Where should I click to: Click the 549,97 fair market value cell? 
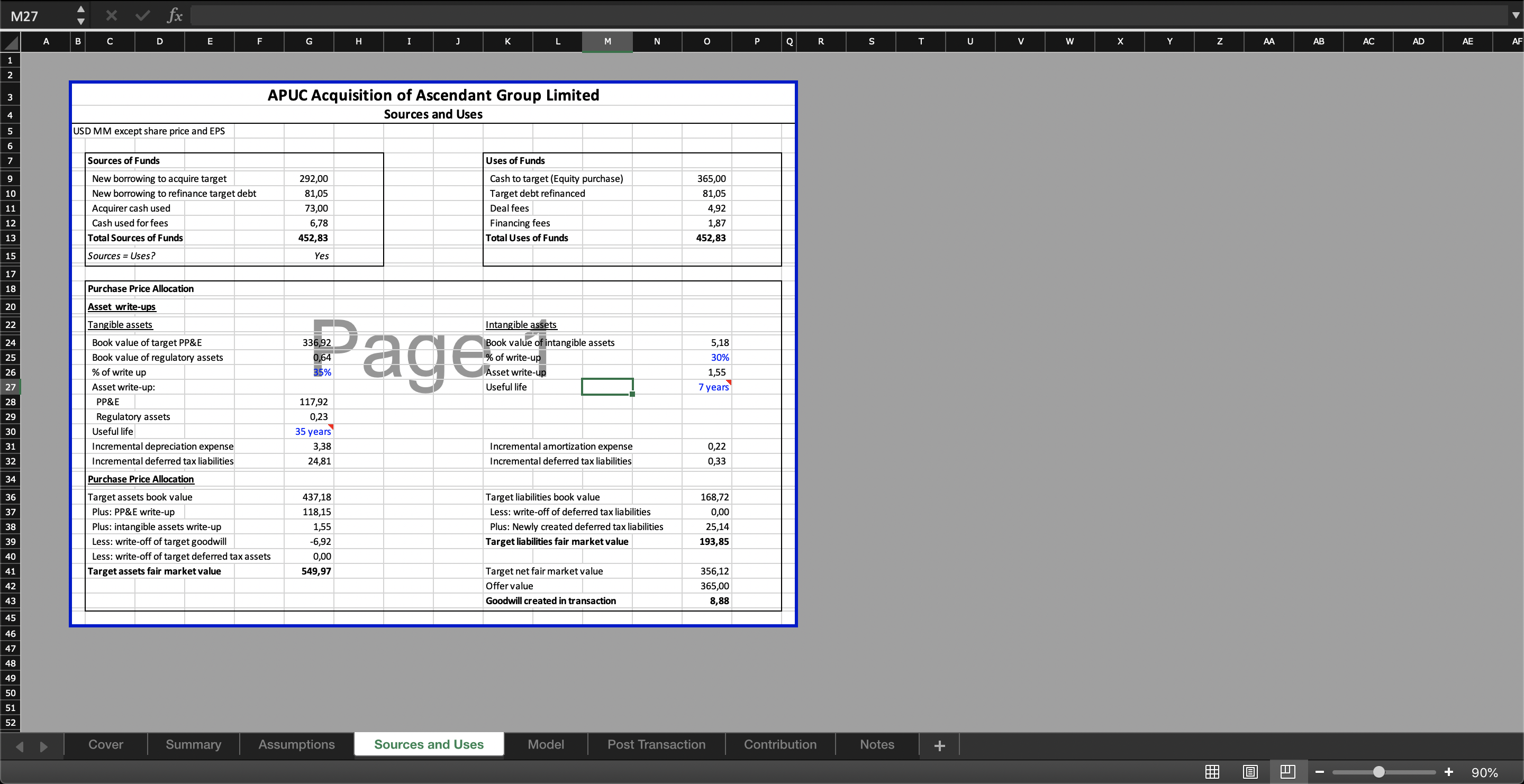pyautogui.click(x=309, y=571)
